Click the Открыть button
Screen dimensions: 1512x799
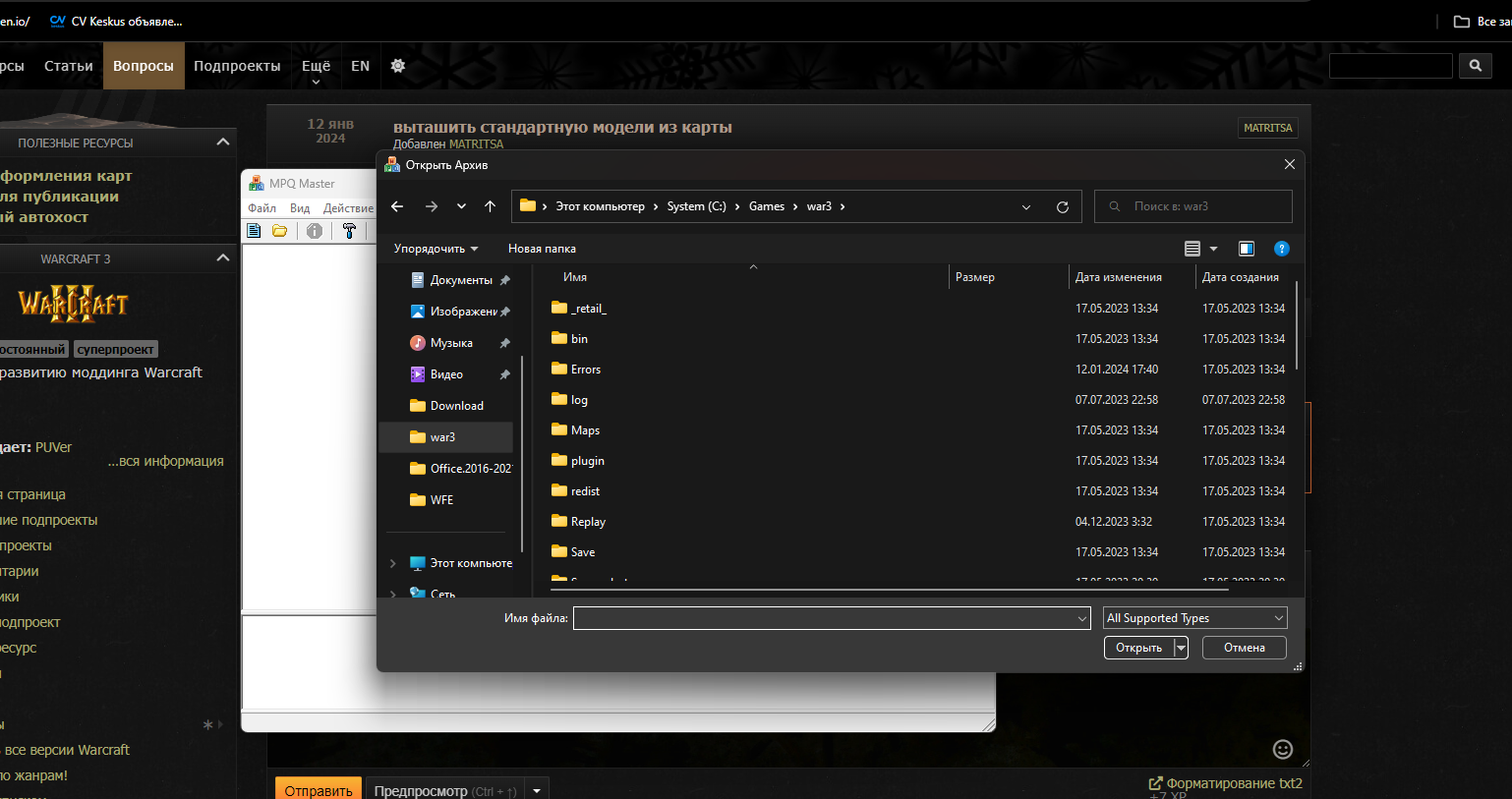pyautogui.click(x=1139, y=648)
